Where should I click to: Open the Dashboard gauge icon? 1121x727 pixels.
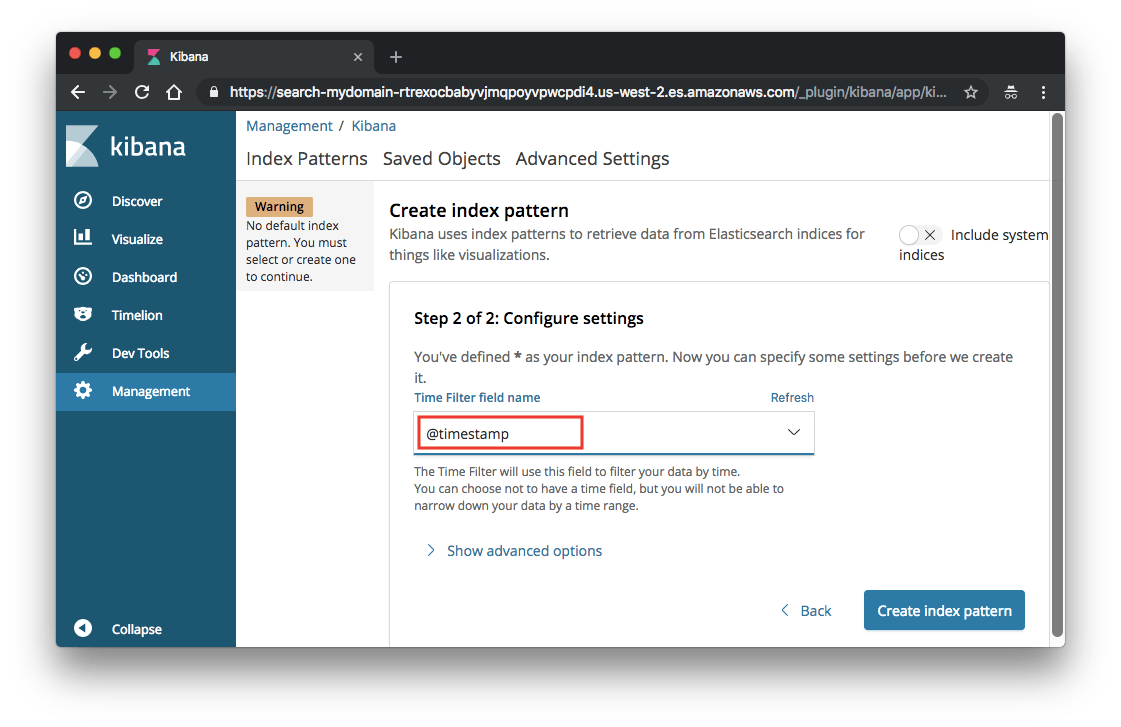point(83,276)
